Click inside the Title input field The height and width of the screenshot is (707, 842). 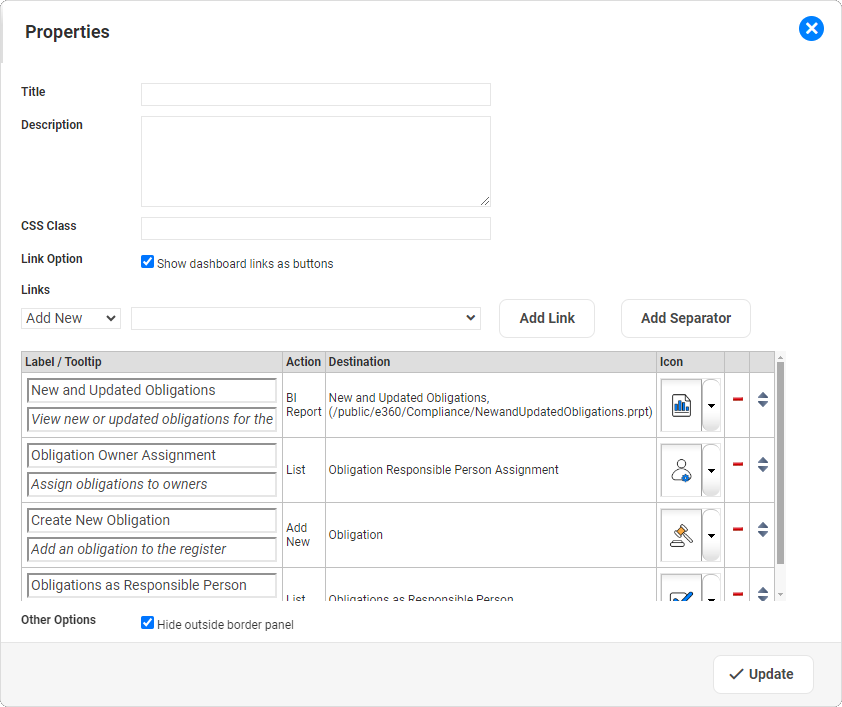pos(315,94)
